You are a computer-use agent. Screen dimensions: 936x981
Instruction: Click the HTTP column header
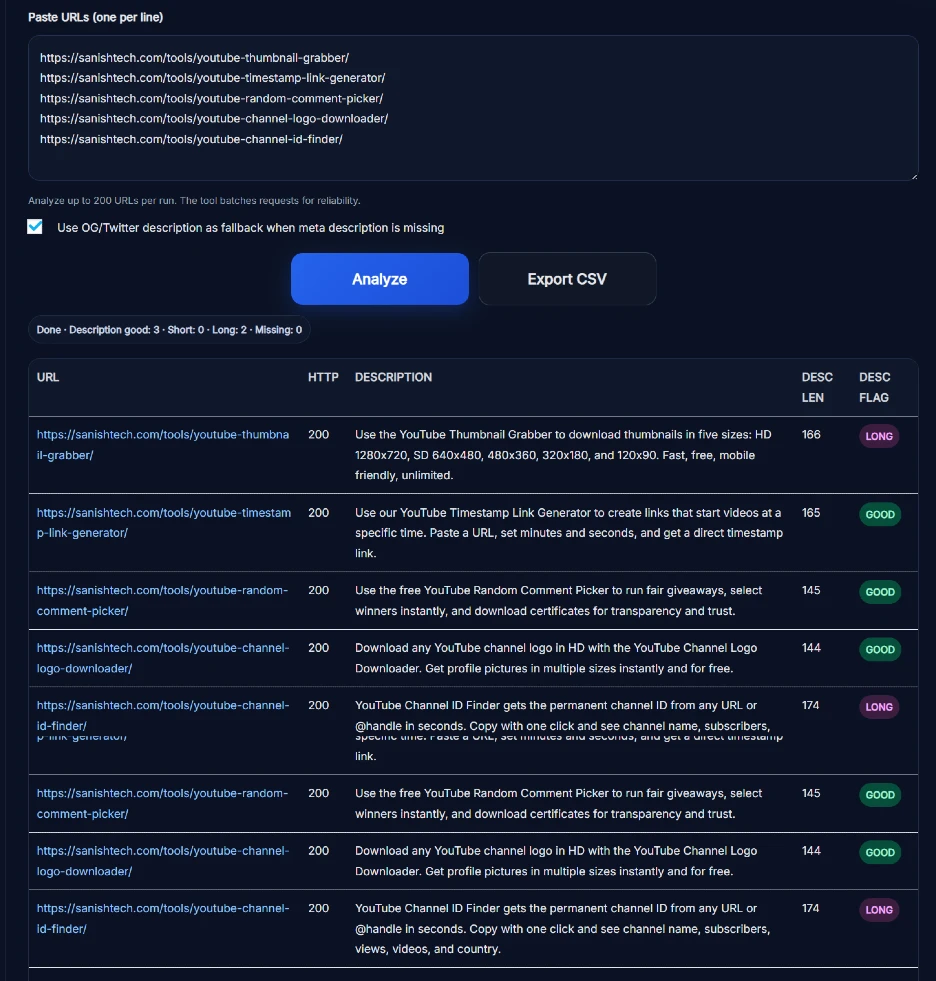click(323, 378)
